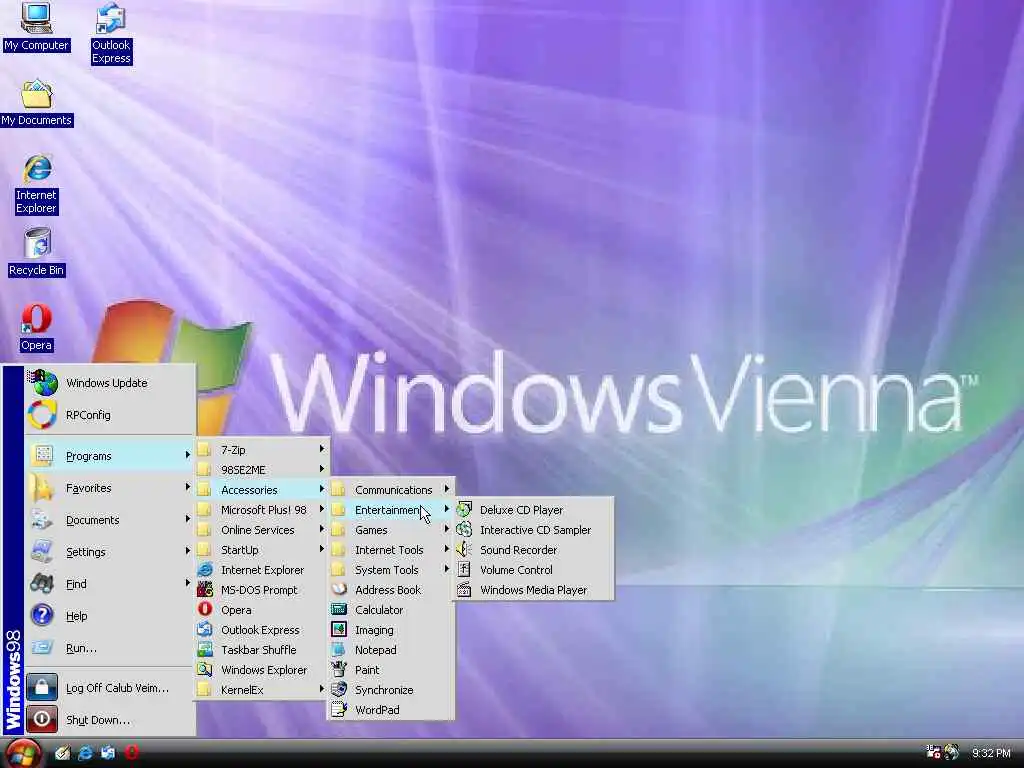Open the 98SE2ME program folder
This screenshot has width=1024, height=768.
click(x=262, y=470)
